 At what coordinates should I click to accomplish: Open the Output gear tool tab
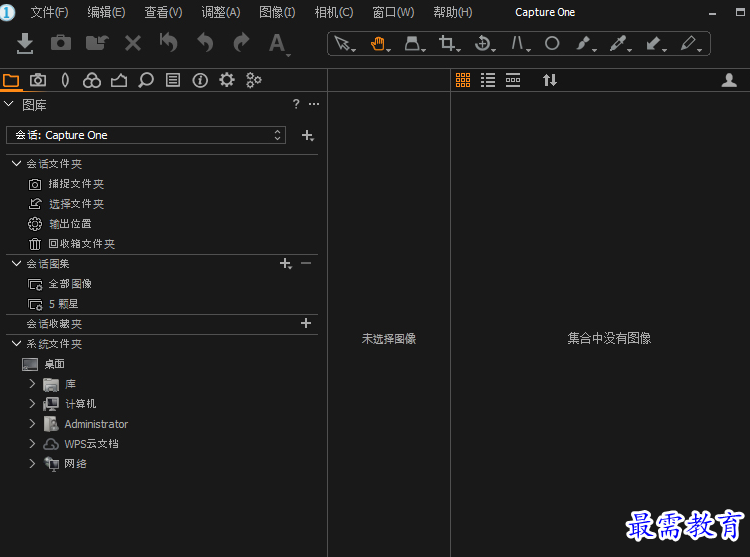pos(227,80)
